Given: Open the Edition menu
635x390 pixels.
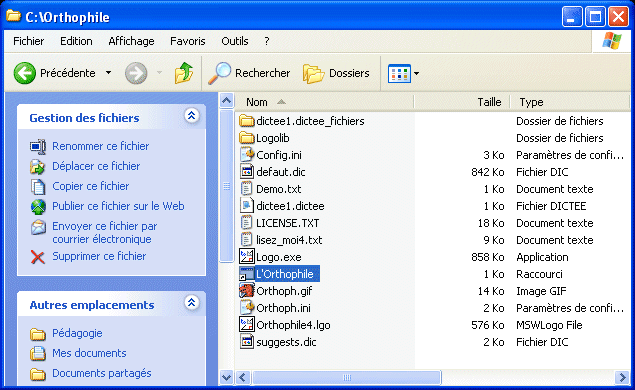Looking at the screenshot, I should pos(76,41).
